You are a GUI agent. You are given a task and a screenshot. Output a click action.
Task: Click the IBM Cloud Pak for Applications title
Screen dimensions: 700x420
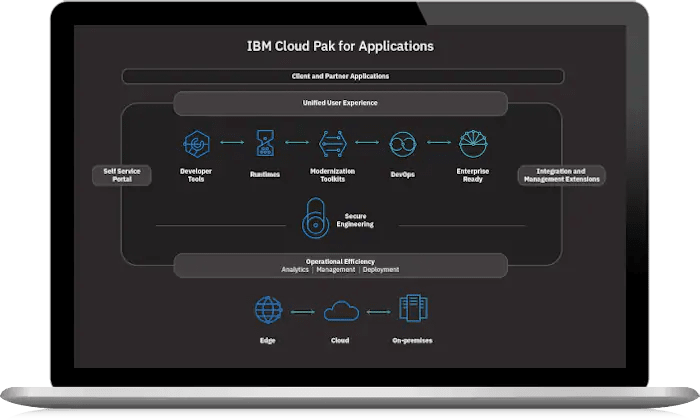pos(340,46)
